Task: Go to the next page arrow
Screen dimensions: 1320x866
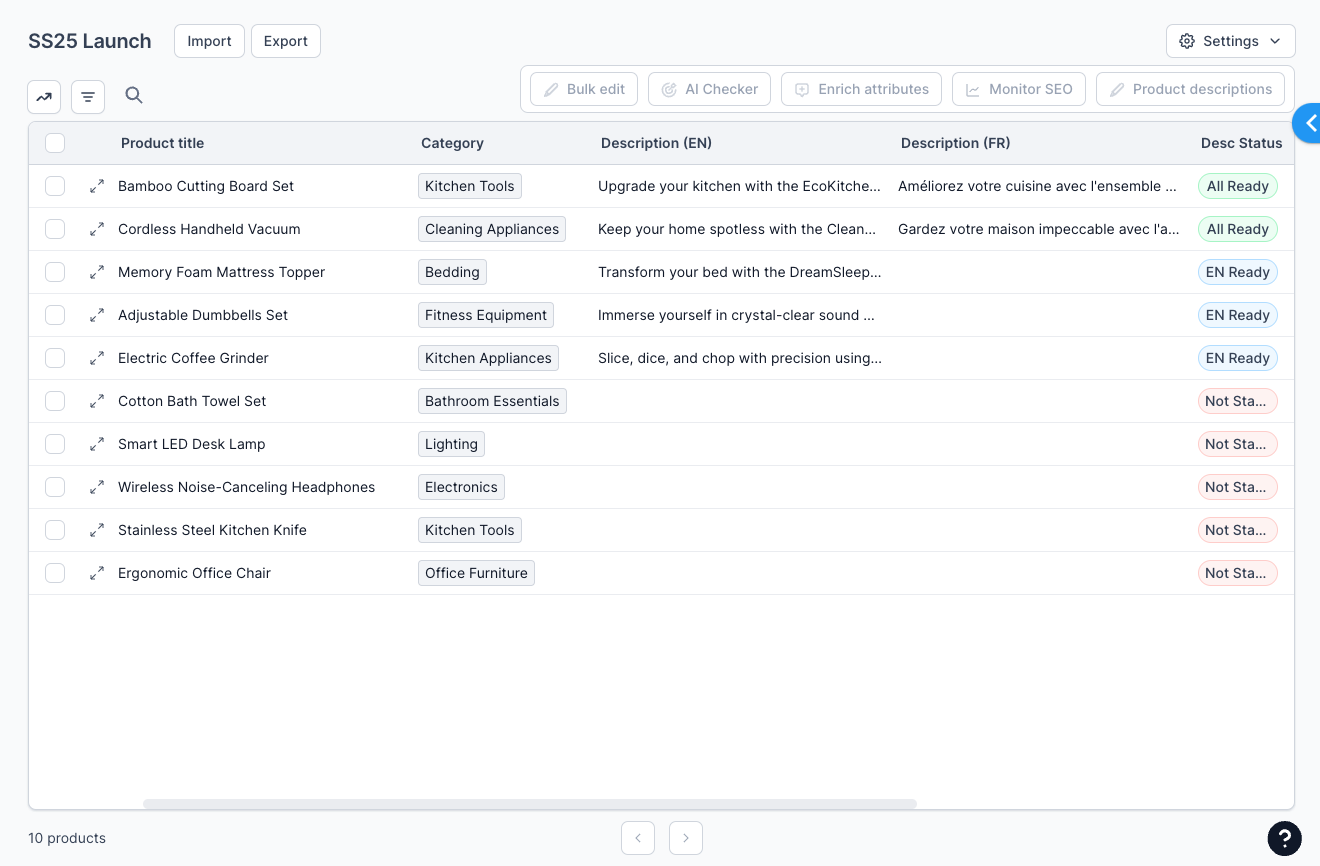Action: click(686, 838)
